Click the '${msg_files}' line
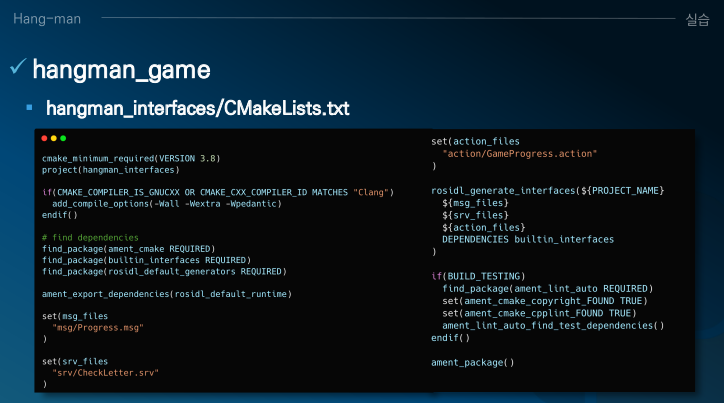 click(x=476, y=203)
